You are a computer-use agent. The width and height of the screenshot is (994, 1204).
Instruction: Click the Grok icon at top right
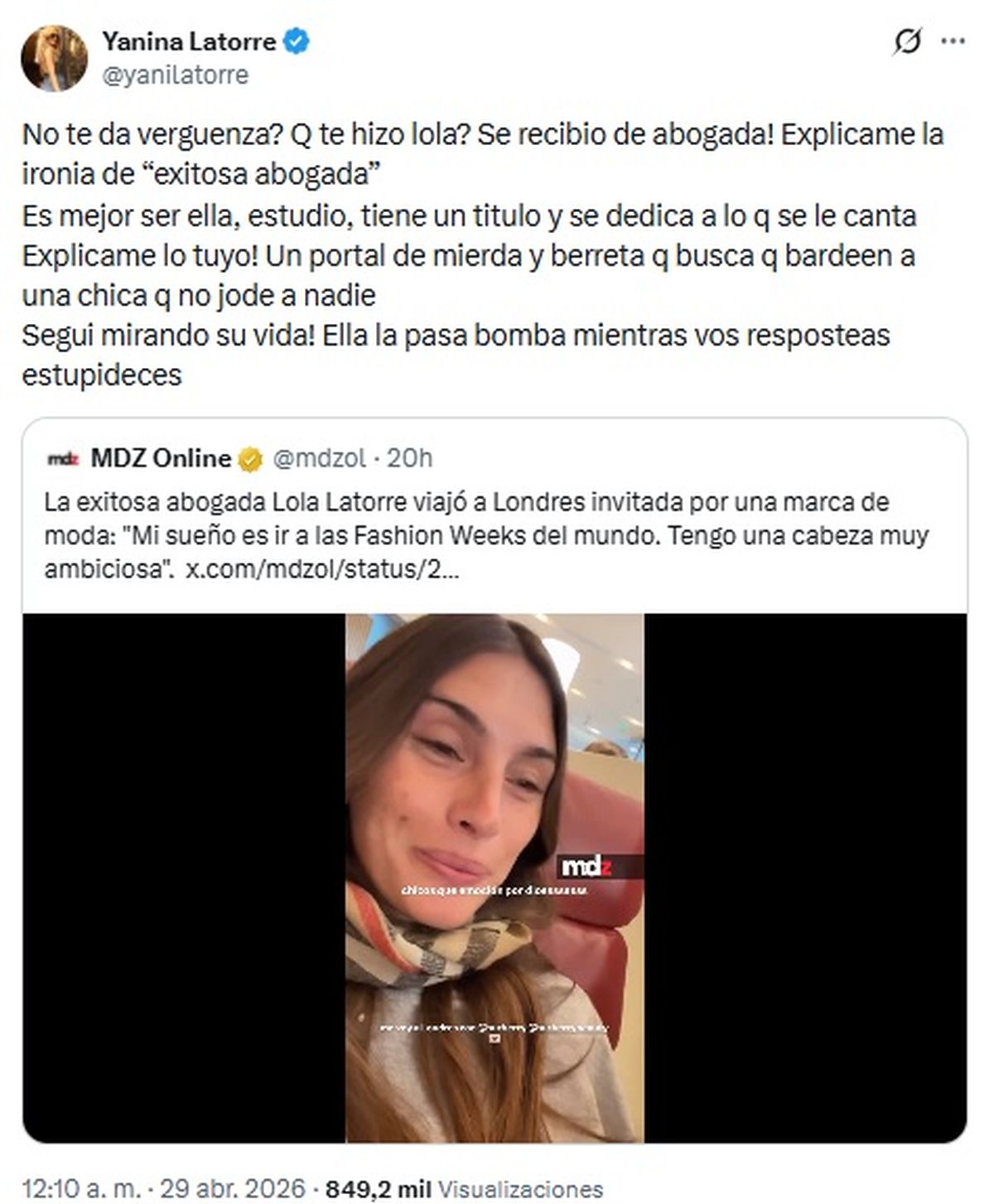tap(908, 41)
